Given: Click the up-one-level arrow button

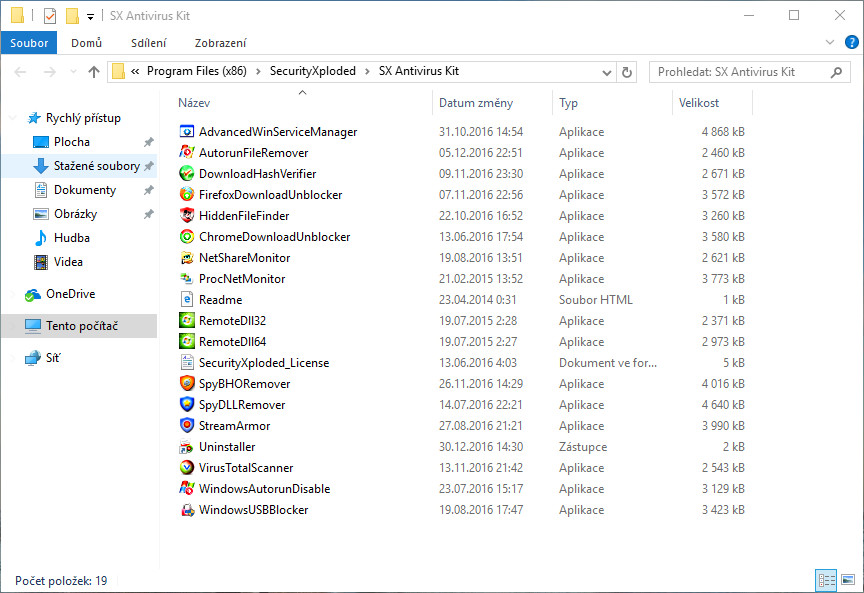Looking at the screenshot, I should (x=94, y=72).
